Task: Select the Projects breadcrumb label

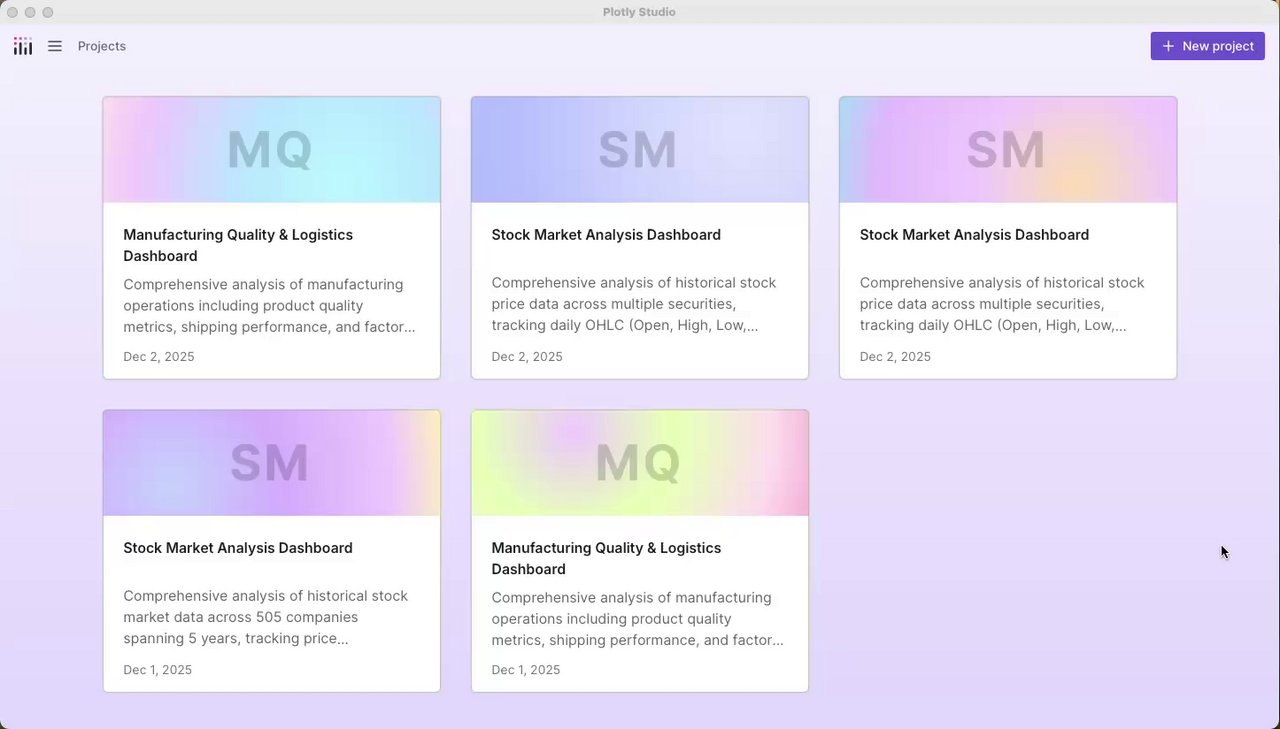Action: coord(102,46)
